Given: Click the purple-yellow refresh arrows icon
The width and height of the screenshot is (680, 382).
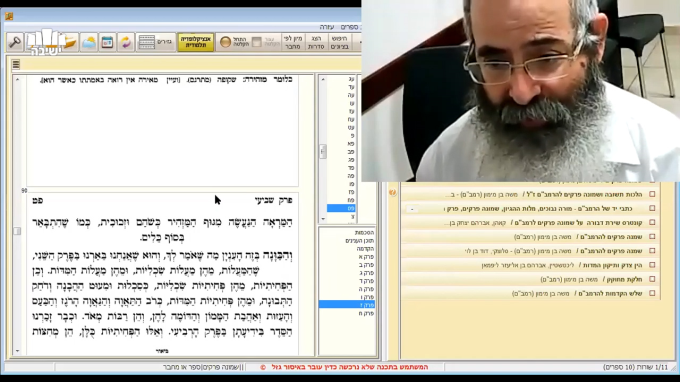Looking at the screenshot, I should (x=126, y=42).
